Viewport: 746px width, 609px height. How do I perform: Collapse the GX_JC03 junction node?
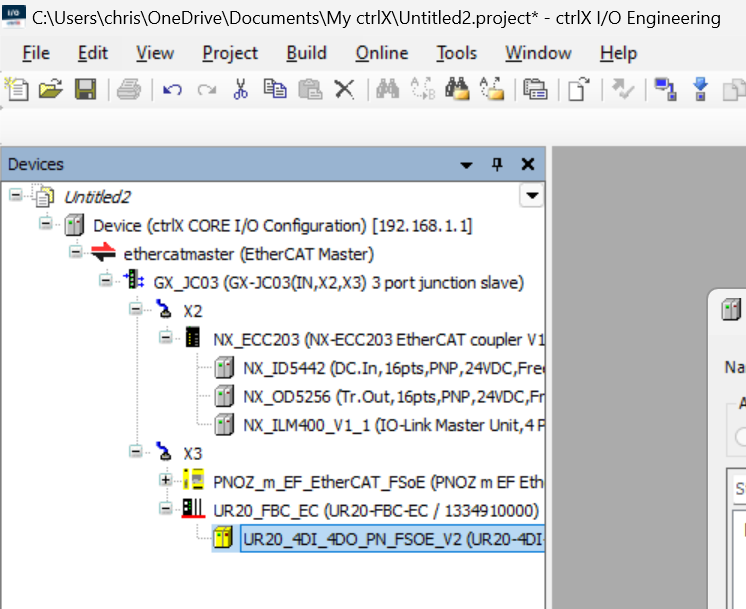tap(106, 280)
